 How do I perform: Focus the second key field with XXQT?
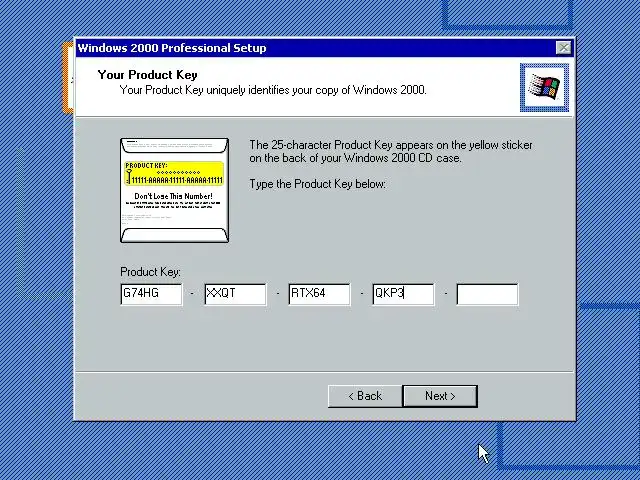coord(236,294)
